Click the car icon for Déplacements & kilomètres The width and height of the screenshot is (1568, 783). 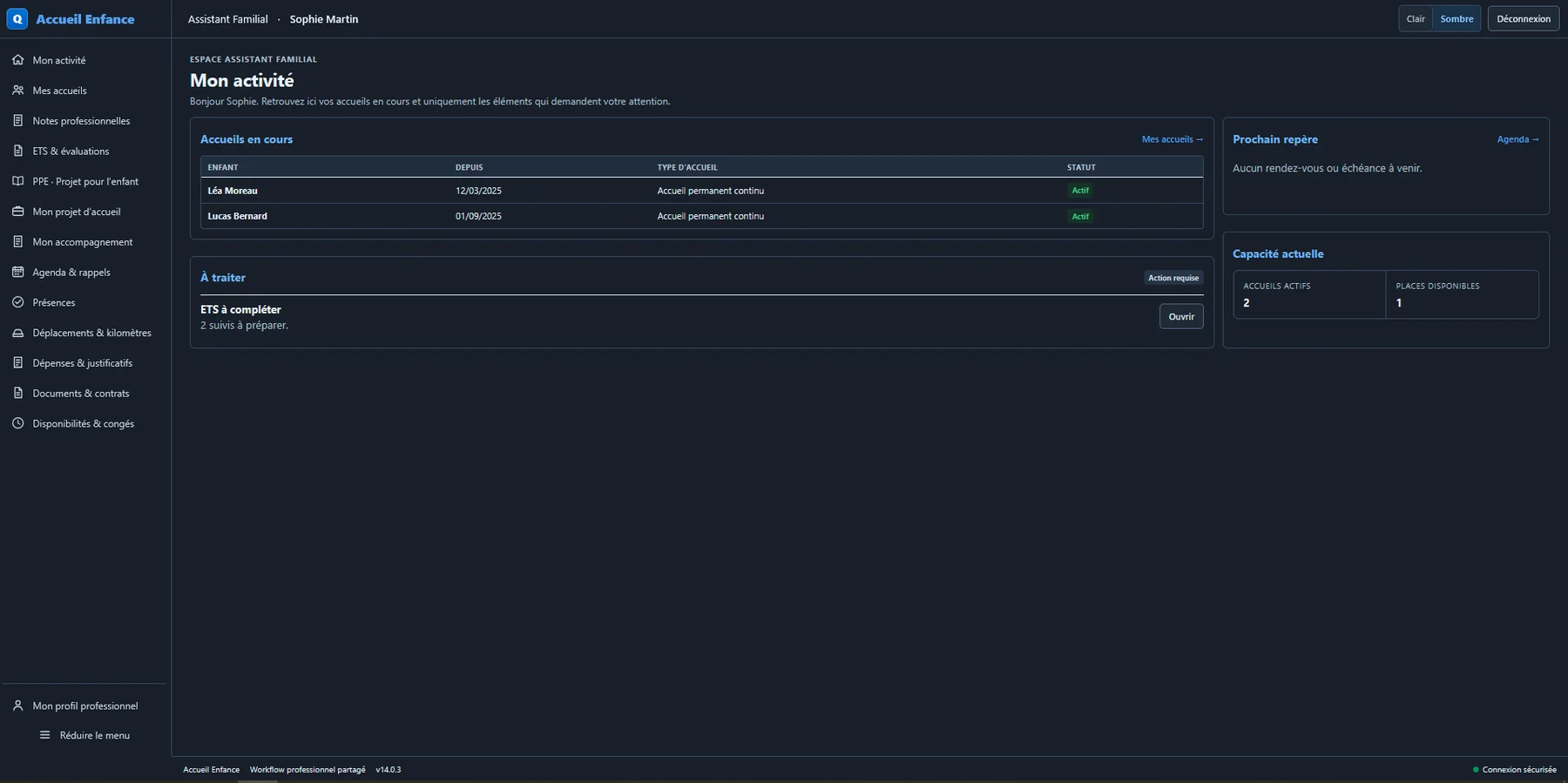(x=17, y=333)
